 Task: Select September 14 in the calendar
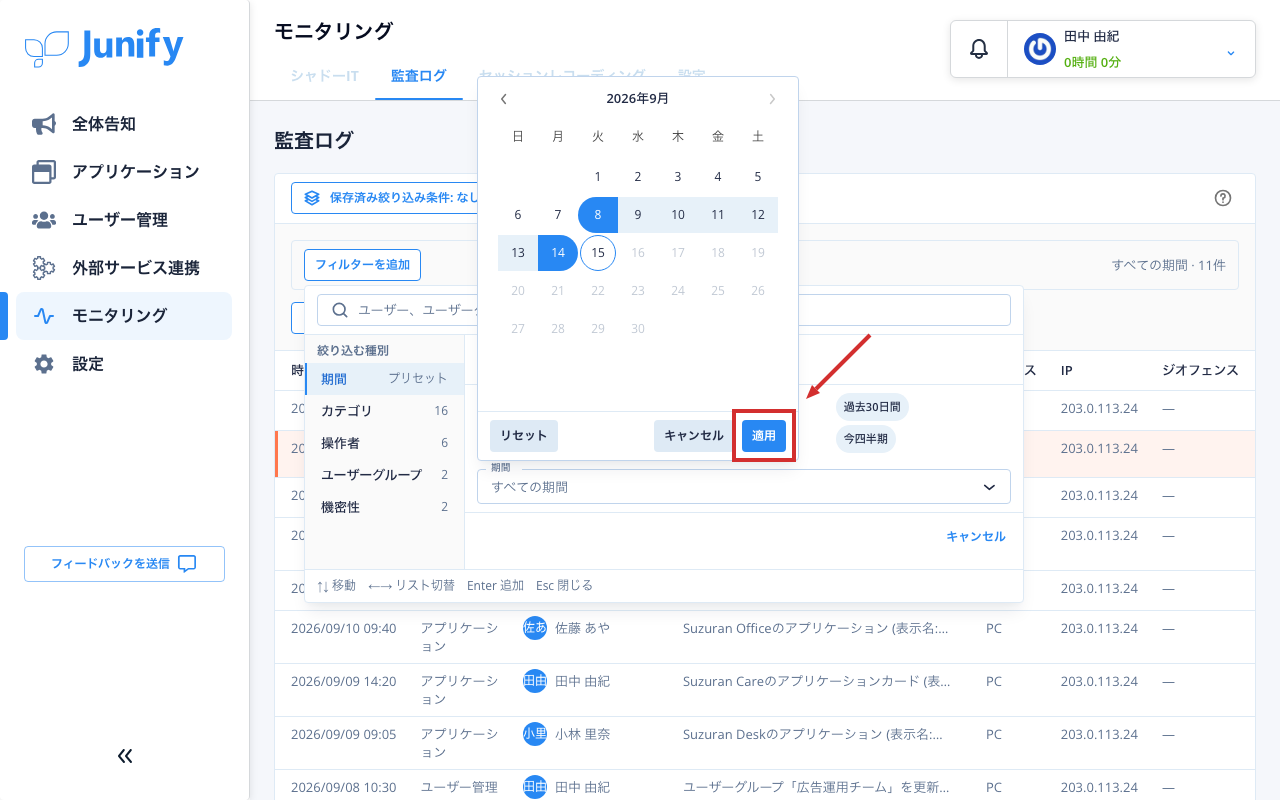[x=558, y=253]
